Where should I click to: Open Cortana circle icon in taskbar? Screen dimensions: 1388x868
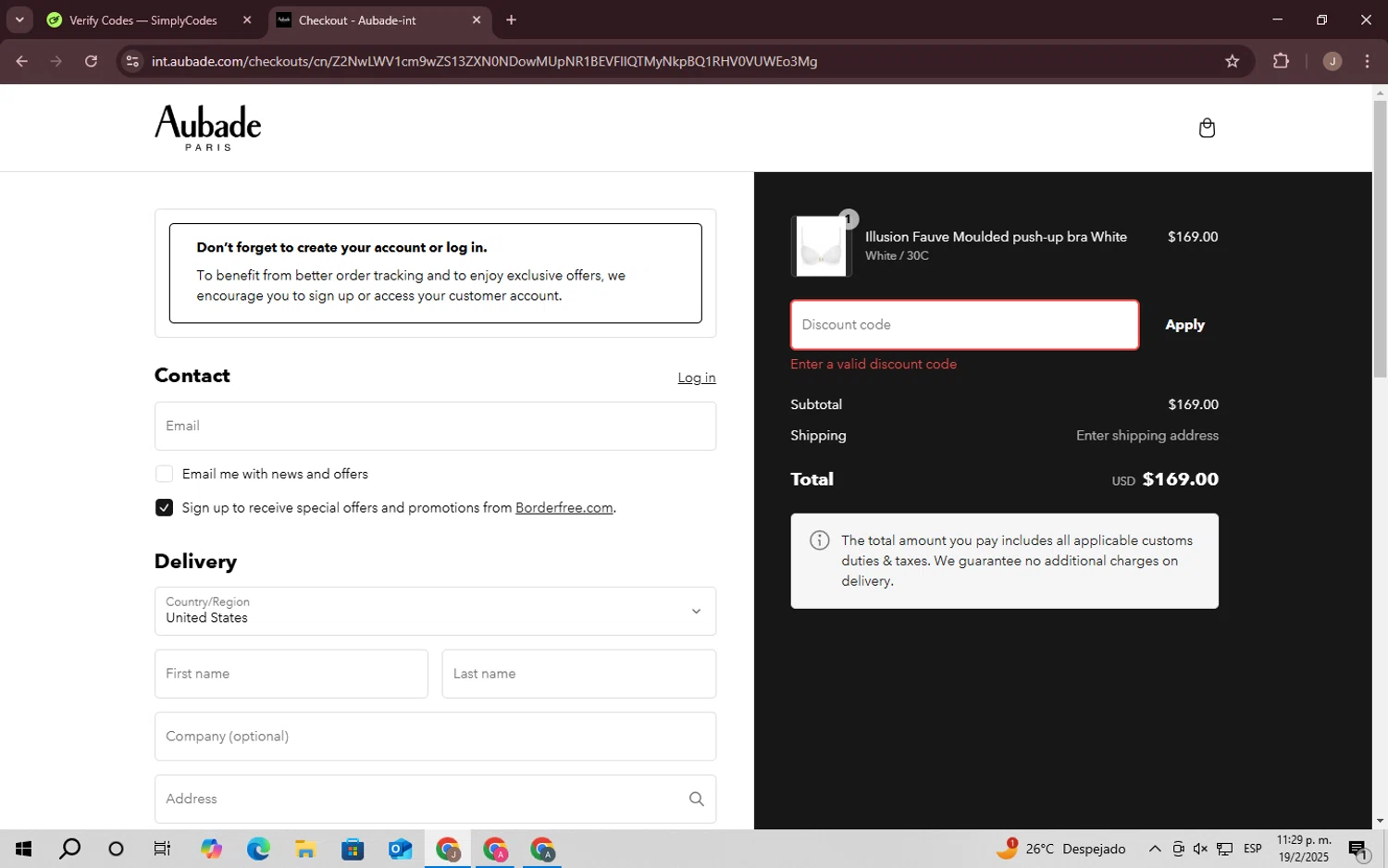tap(116, 849)
